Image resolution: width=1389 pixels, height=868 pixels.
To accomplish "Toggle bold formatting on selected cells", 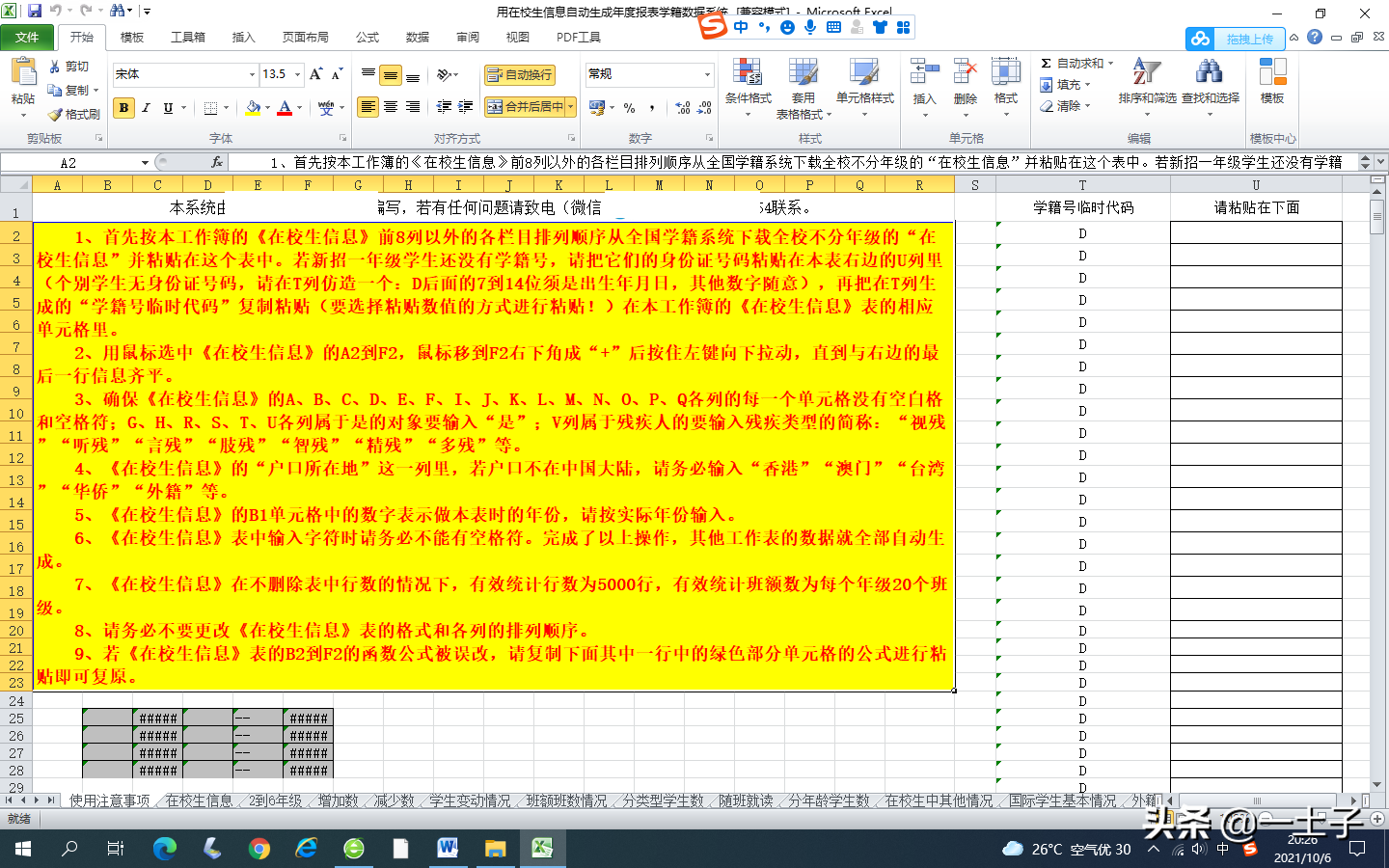I will pyautogui.click(x=122, y=108).
